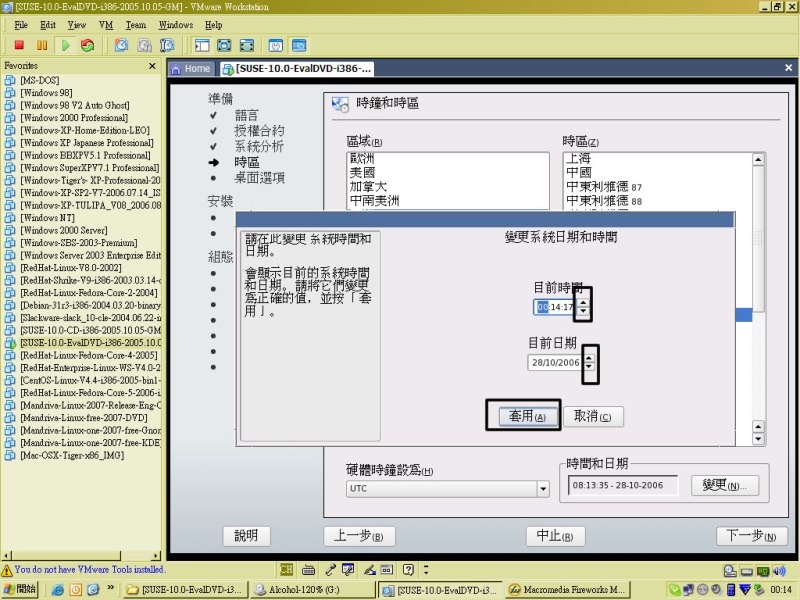Select [Windows XP Japanese Professional] favorite
Viewport: 800px width, 600px height.
[x=87, y=143]
